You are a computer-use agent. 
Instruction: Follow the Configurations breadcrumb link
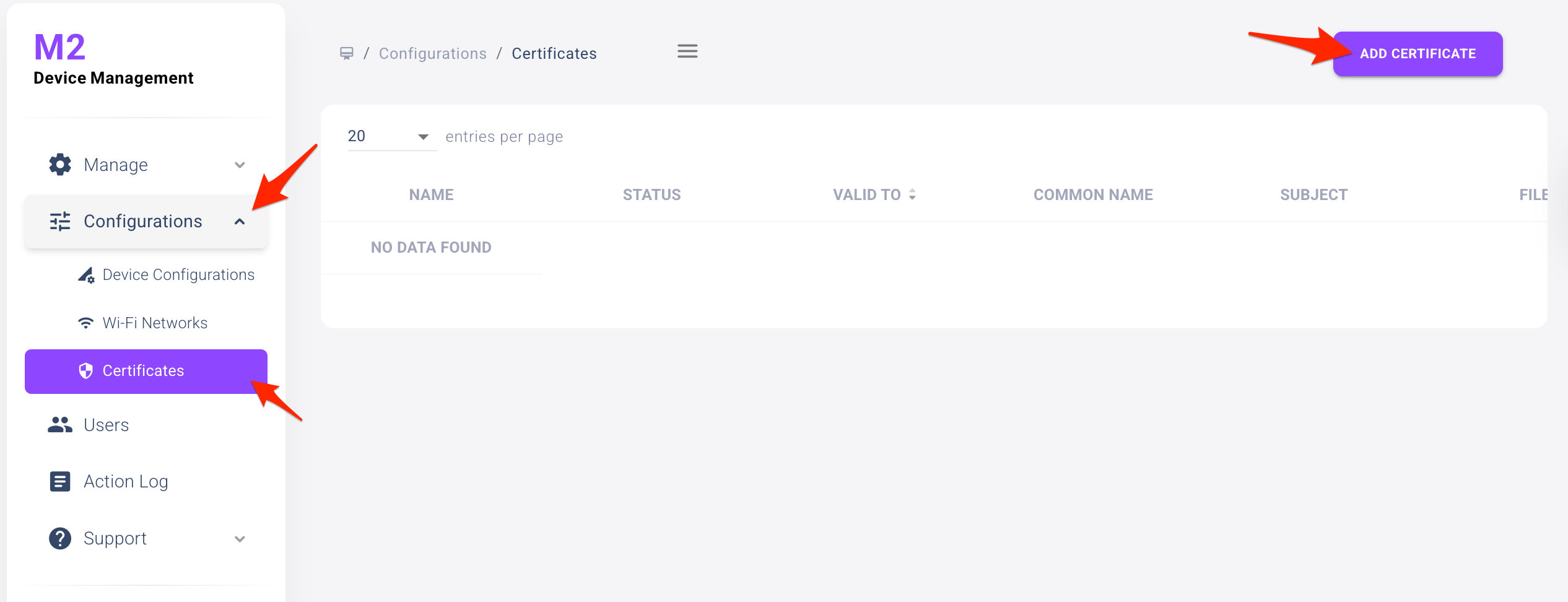click(432, 54)
